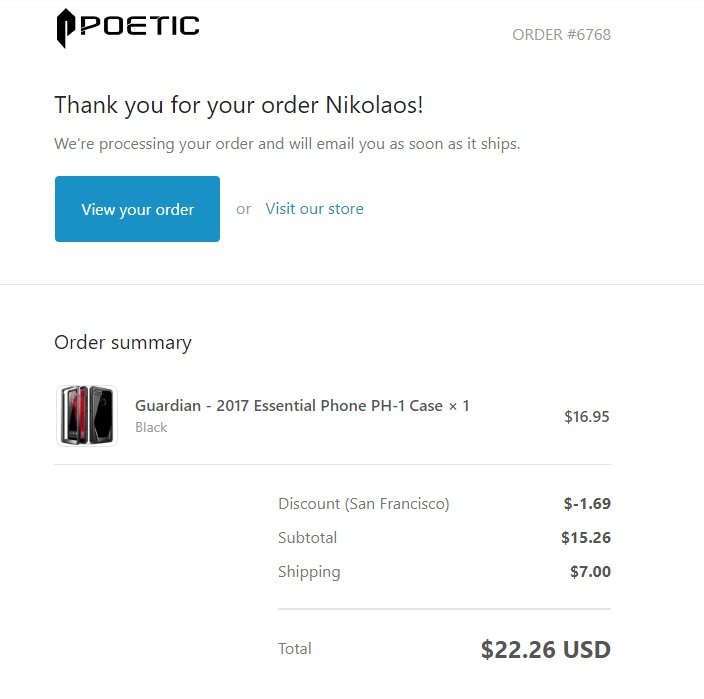Click the Subtotal label
Screen dimensions: 704x699
(x=308, y=537)
